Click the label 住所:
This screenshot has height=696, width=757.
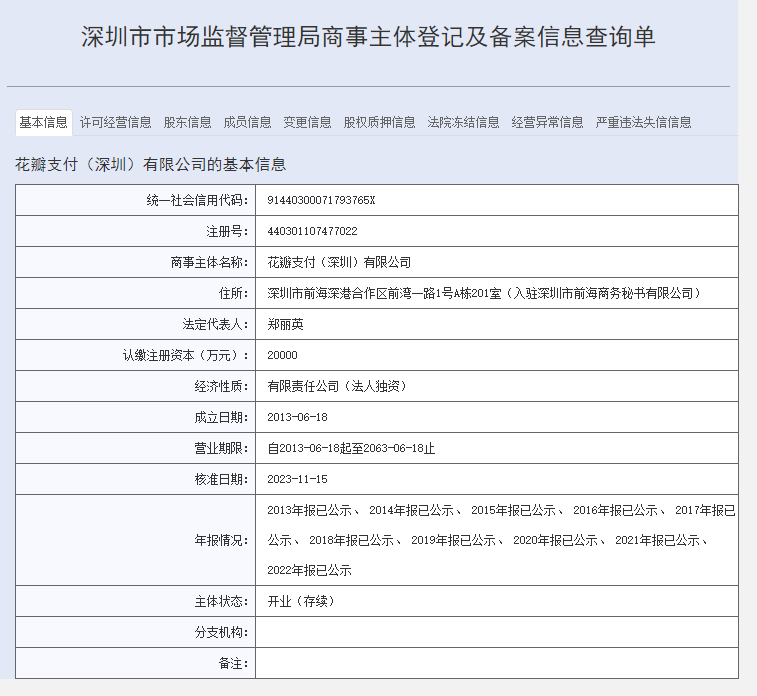234,293
